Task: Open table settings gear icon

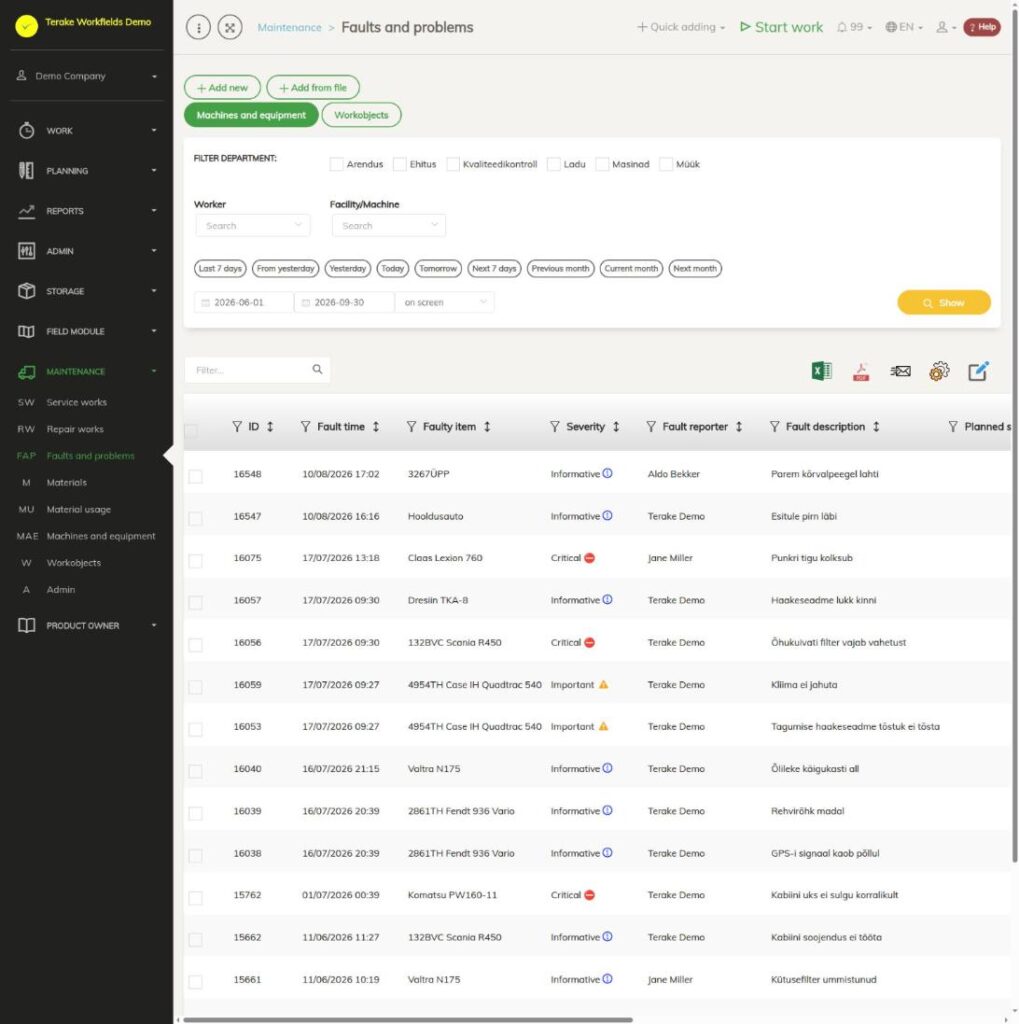Action: pyautogui.click(x=939, y=371)
